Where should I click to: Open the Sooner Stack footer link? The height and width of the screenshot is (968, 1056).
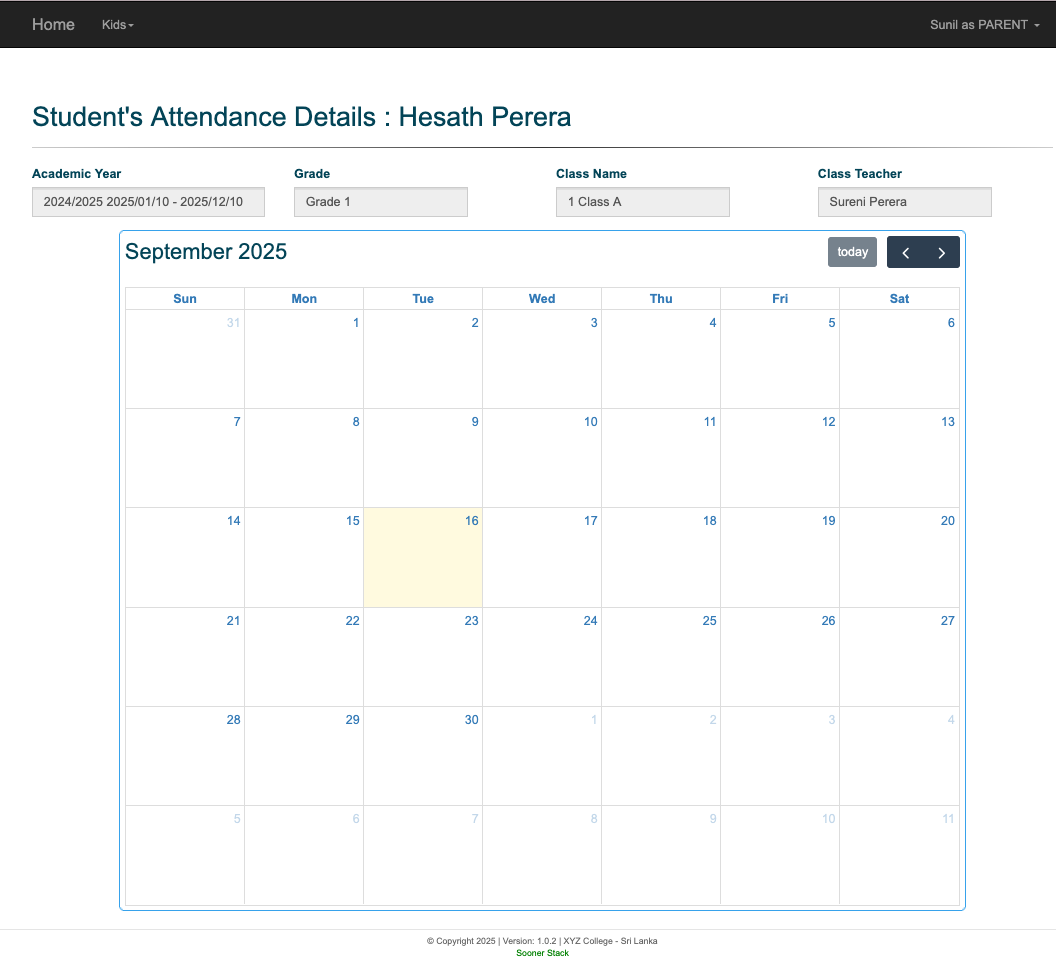pos(542,953)
